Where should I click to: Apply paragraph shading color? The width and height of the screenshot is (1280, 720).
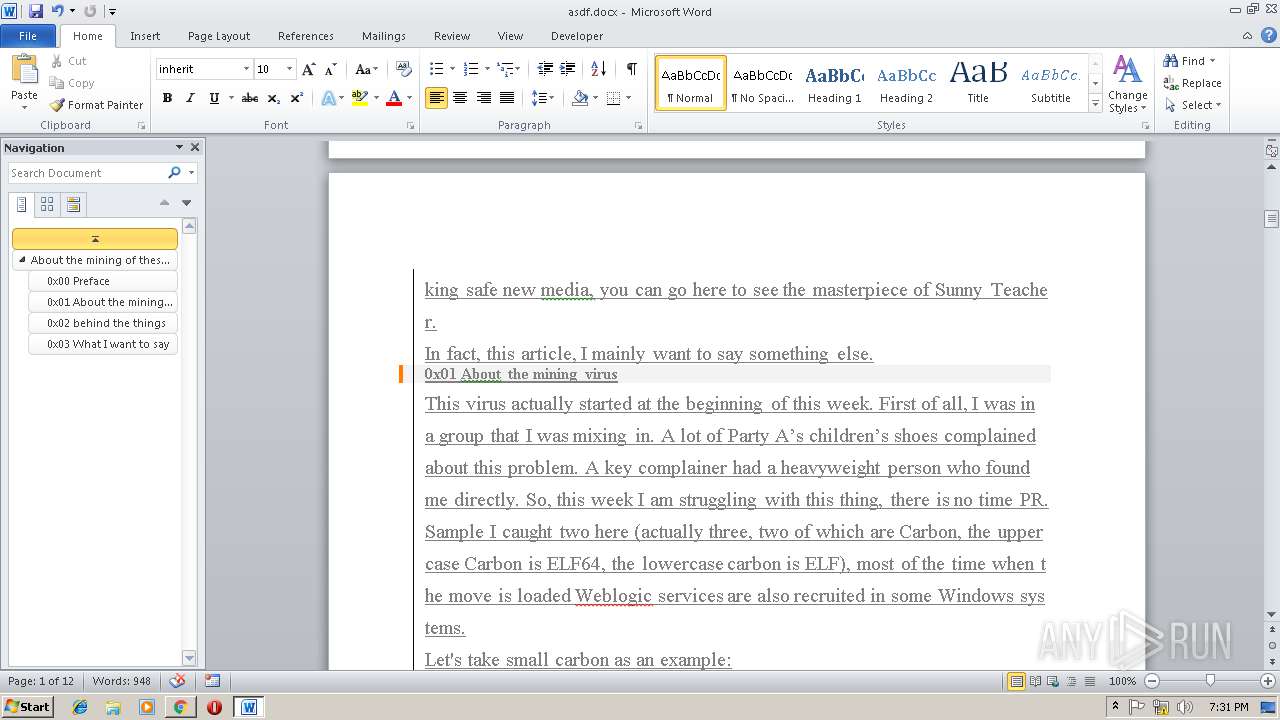point(579,98)
